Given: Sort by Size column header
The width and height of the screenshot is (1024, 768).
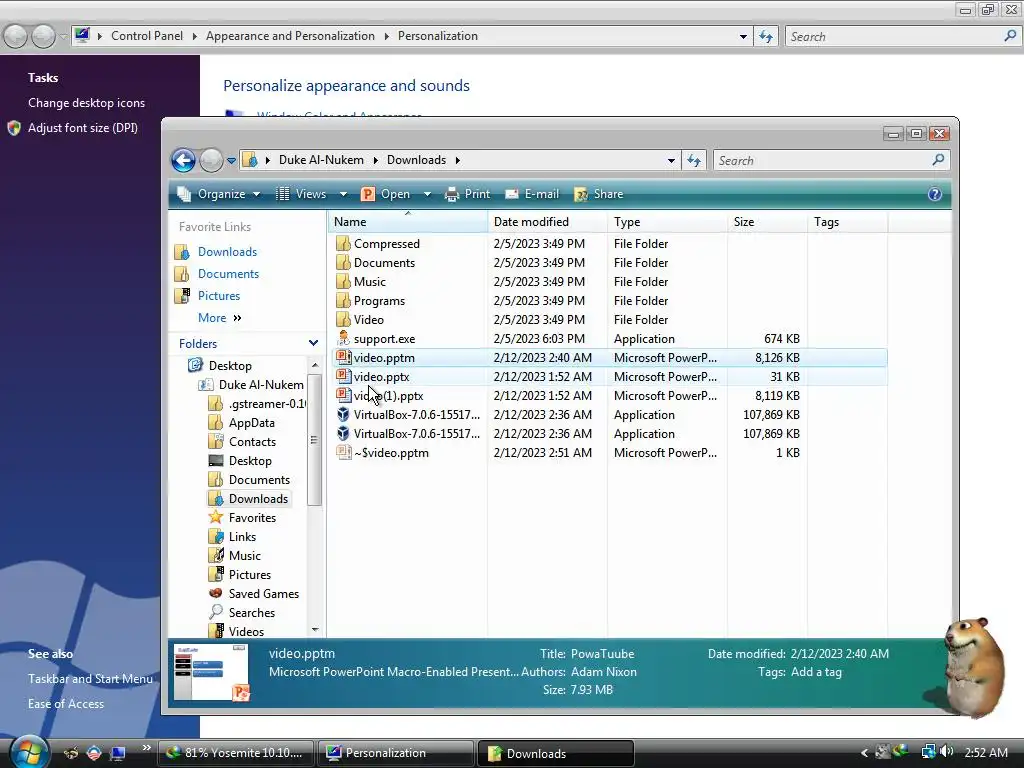Looking at the screenshot, I should pyautogui.click(x=767, y=222).
